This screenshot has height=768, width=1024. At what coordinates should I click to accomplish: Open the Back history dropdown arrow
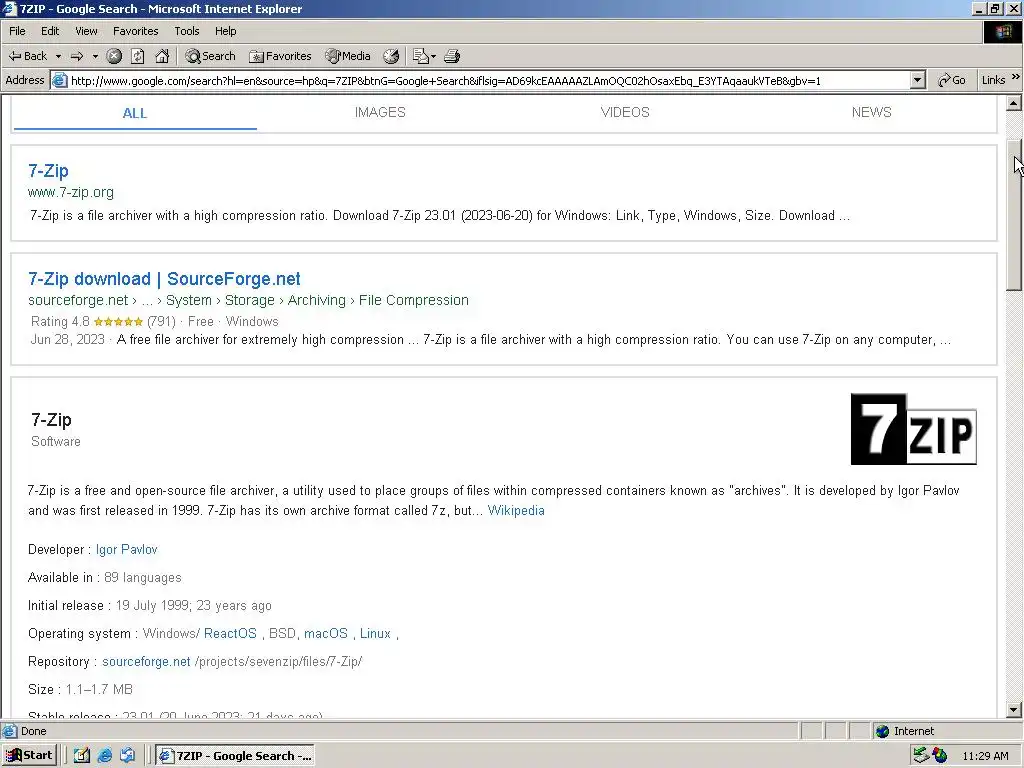click(58, 56)
